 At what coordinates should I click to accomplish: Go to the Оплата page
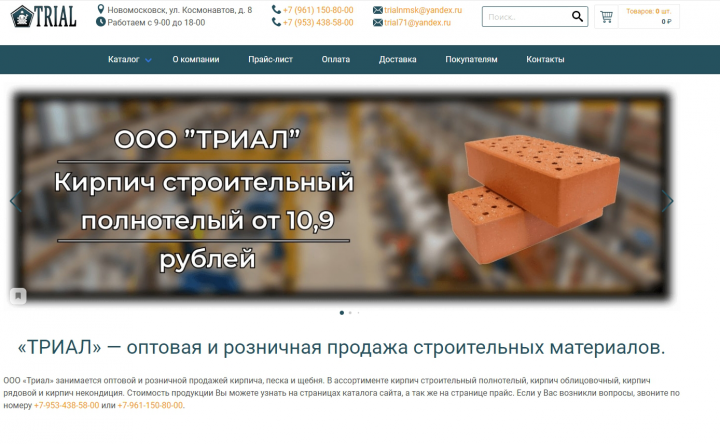(x=336, y=59)
